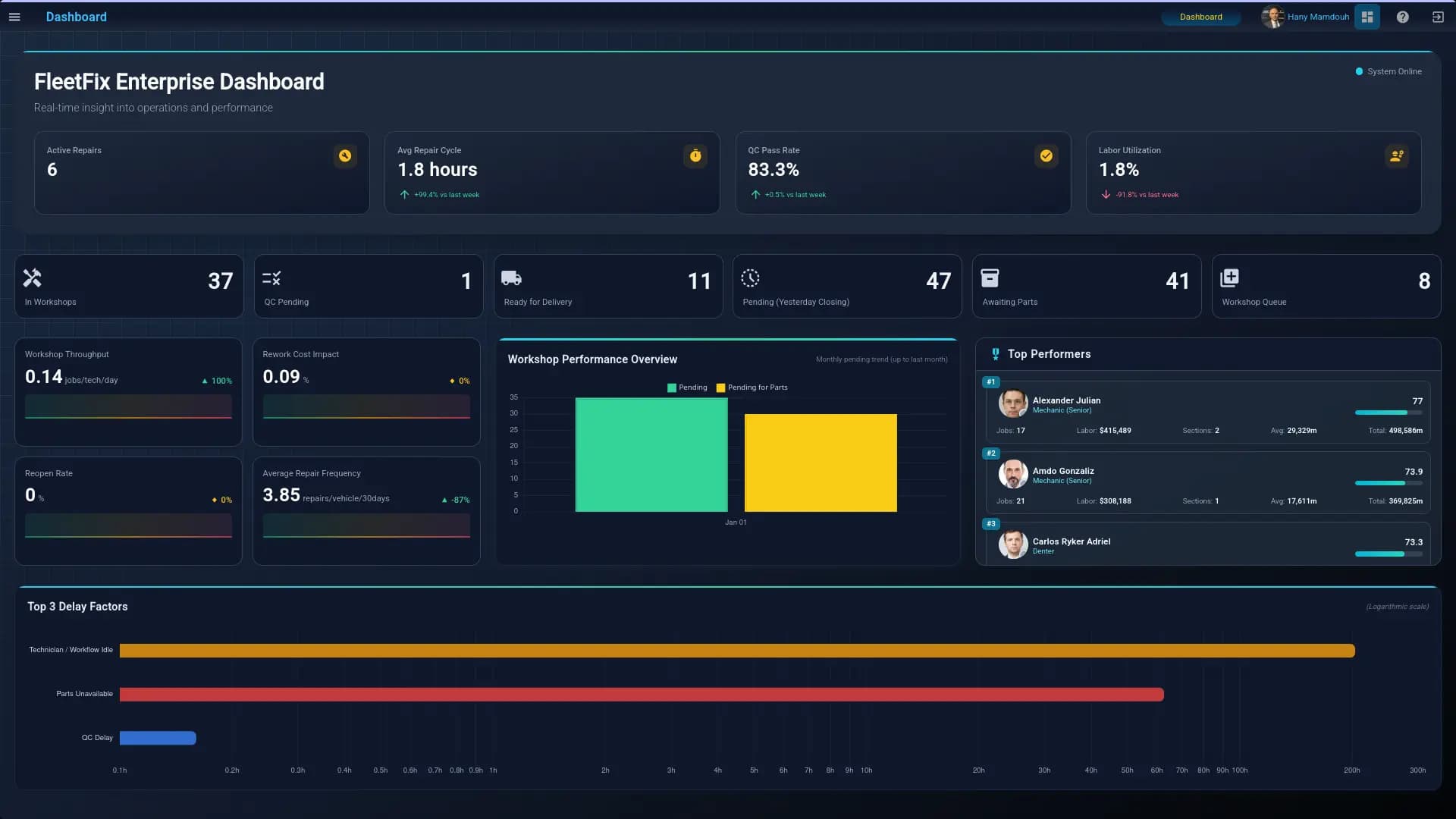Screen dimensions: 1456x819
Task: Click the Active Repairs wrench icon
Action: 345,155
